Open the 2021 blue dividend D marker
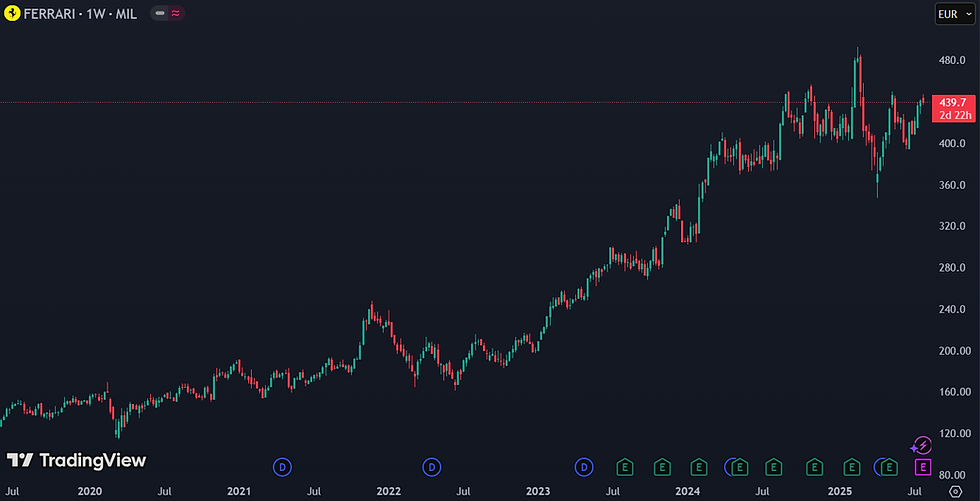Viewport: 980px width, 501px height. click(282, 467)
